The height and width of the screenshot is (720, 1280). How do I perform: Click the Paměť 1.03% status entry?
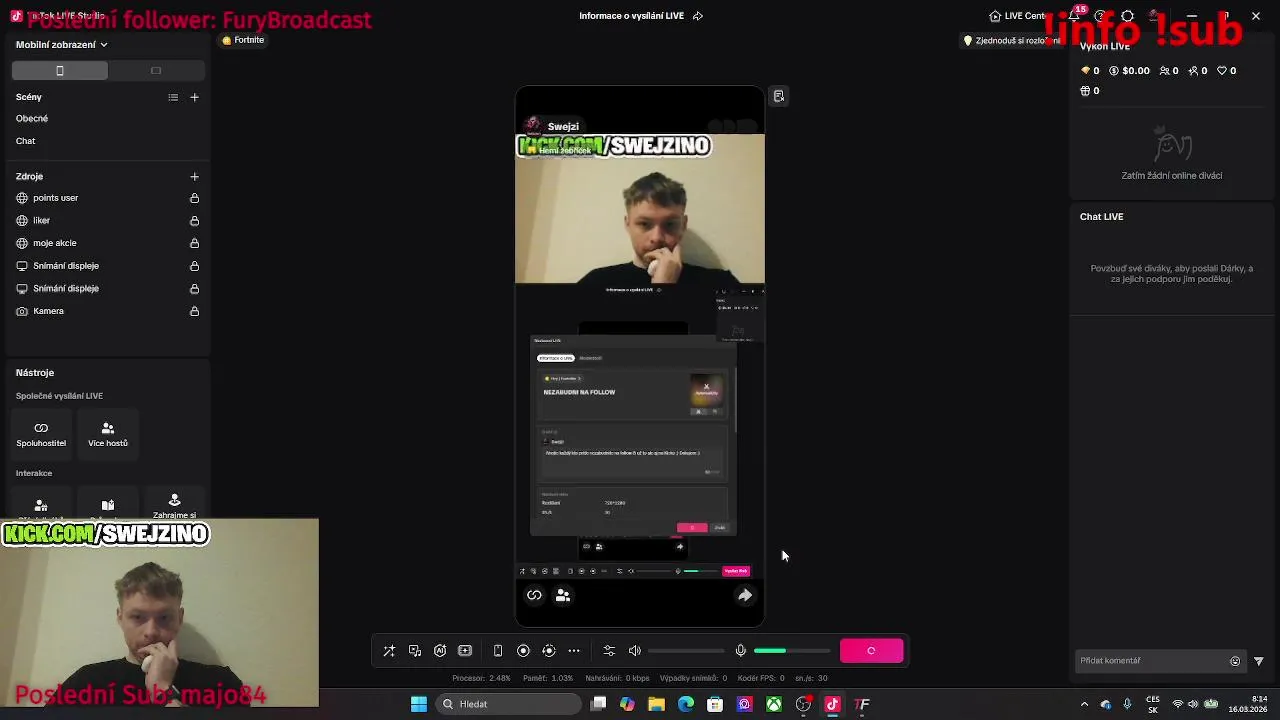pos(548,678)
